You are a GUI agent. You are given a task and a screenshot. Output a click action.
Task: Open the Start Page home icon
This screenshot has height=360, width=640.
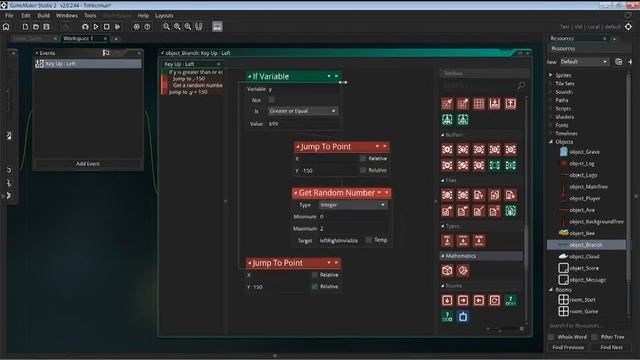[x=6, y=27]
